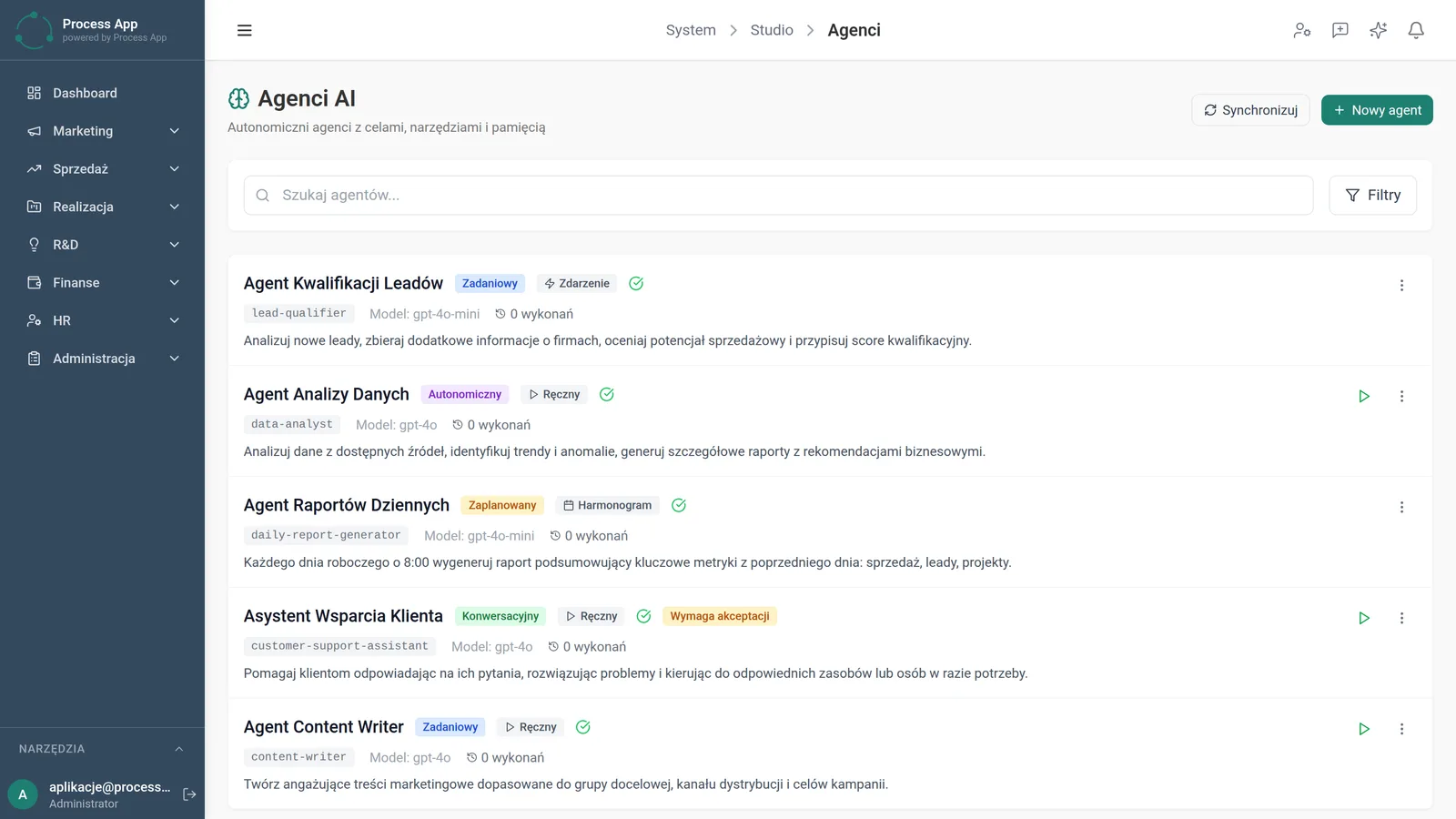This screenshot has height=819, width=1456.
Task: Open the Filtry filter button
Action: 1372,195
